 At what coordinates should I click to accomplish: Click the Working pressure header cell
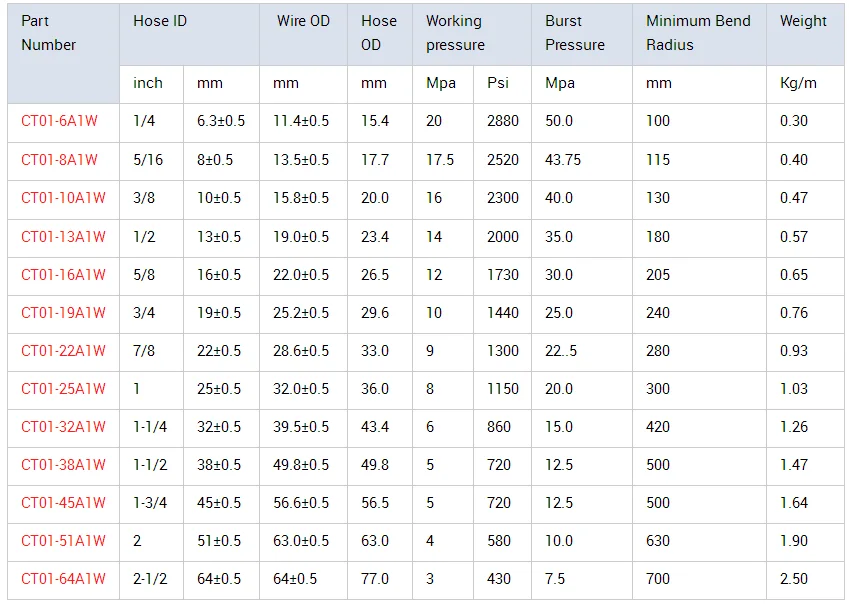(x=455, y=33)
